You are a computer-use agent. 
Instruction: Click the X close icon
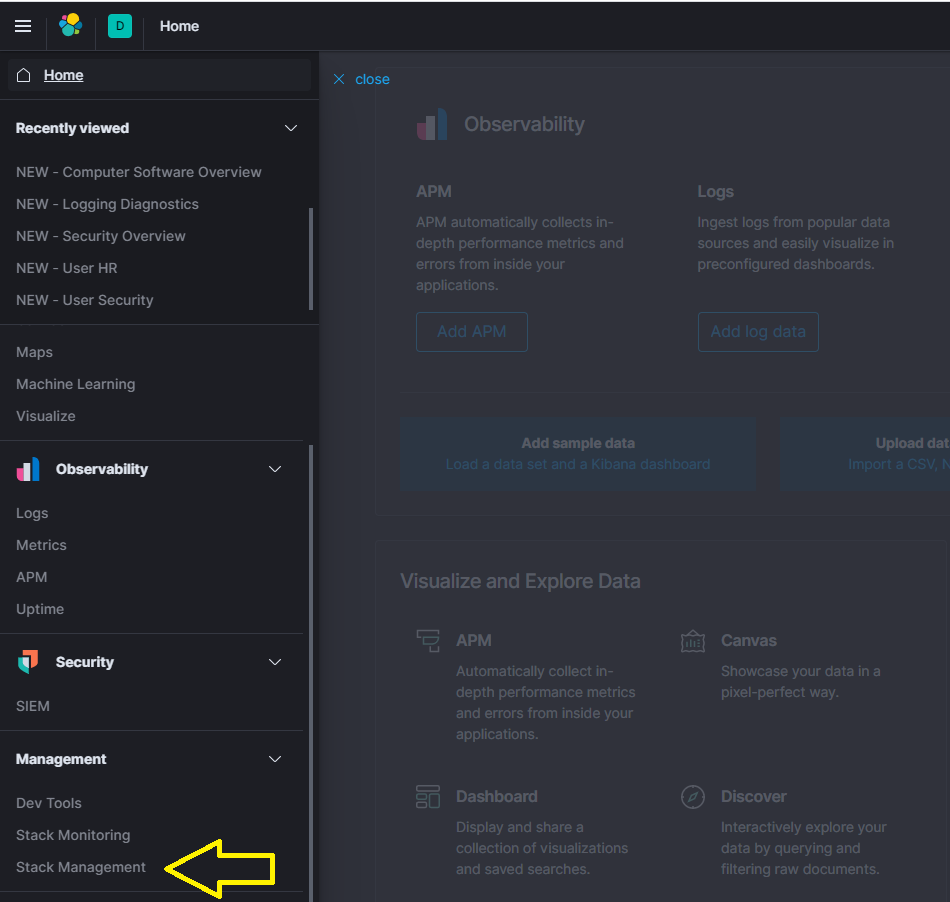pos(339,79)
